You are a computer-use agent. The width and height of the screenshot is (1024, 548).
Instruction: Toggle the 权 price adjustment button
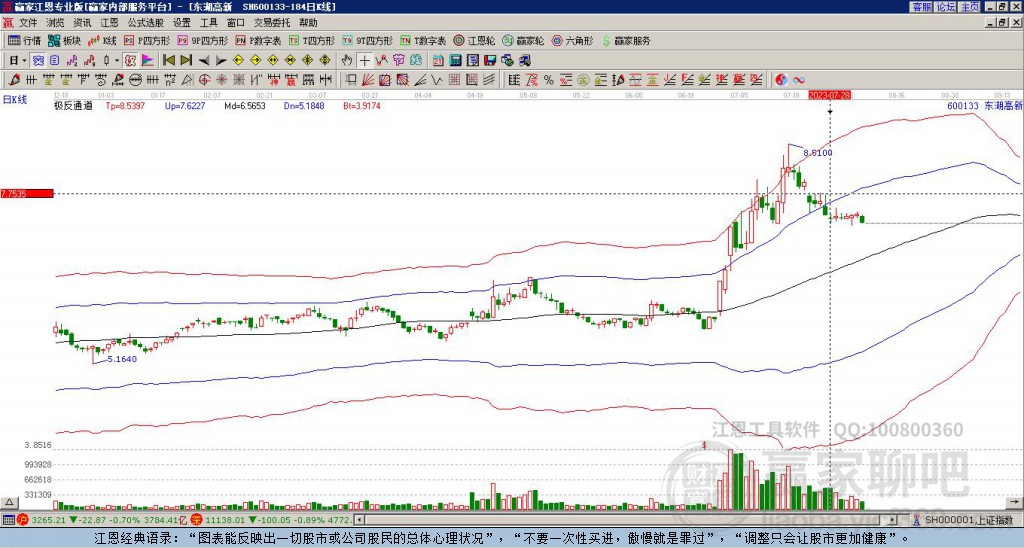point(130,61)
